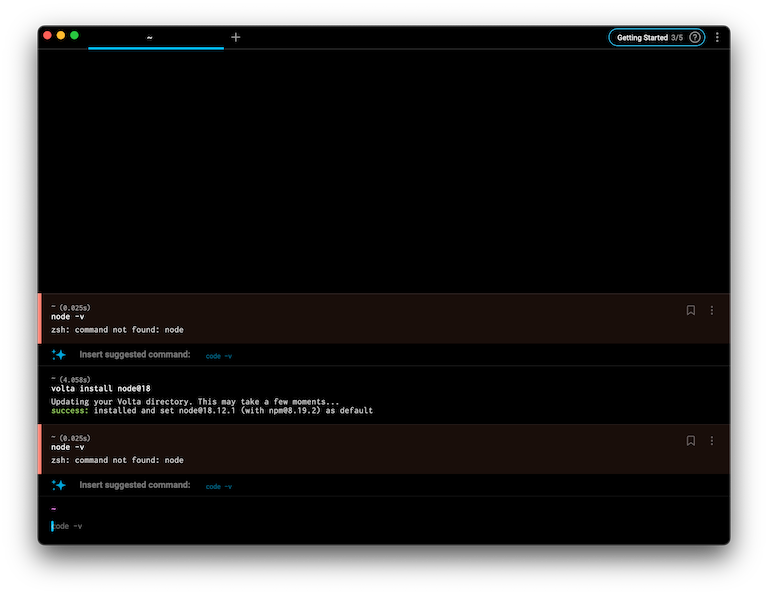Screen dimensions: 768x595
Task: Select the volta install node@18 command text
Action: (x=101, y=388)
